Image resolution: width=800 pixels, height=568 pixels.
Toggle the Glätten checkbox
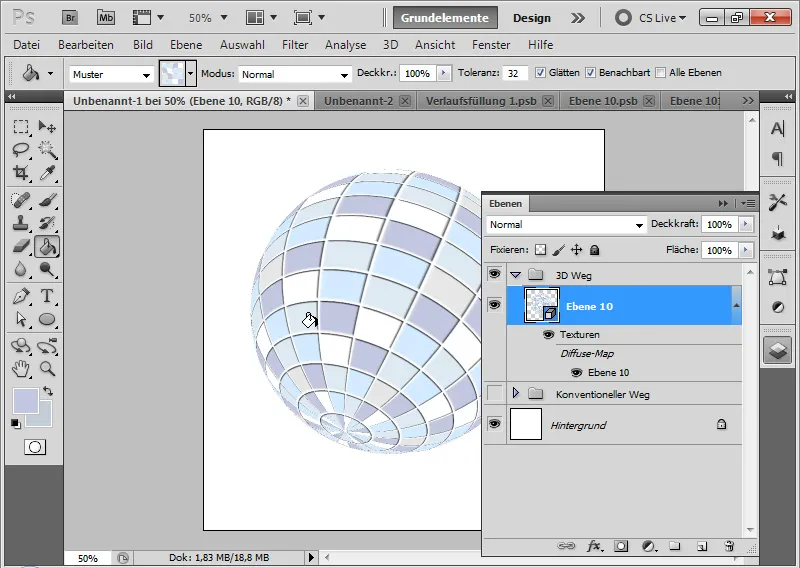coord(540,73)
